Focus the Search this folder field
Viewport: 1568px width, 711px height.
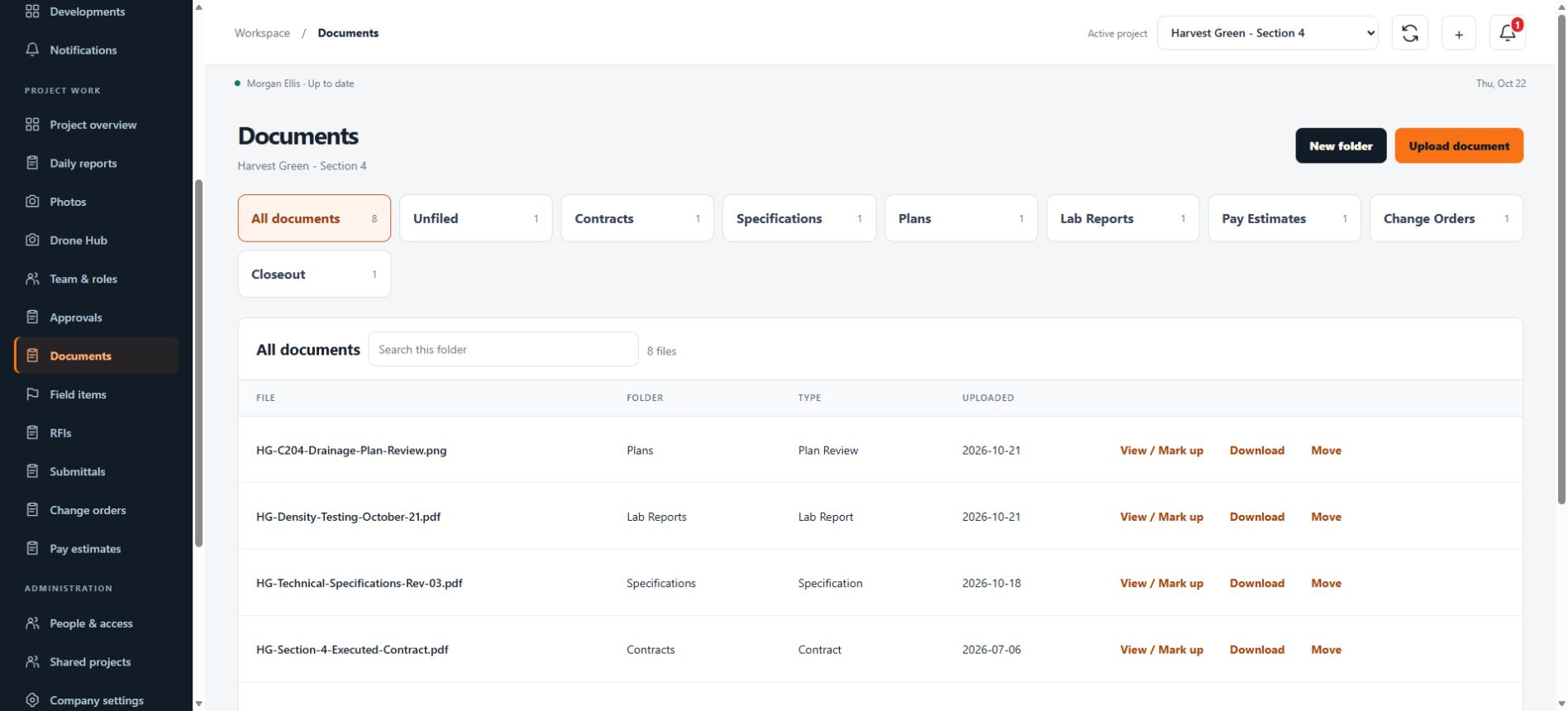[x=503, y=349]
